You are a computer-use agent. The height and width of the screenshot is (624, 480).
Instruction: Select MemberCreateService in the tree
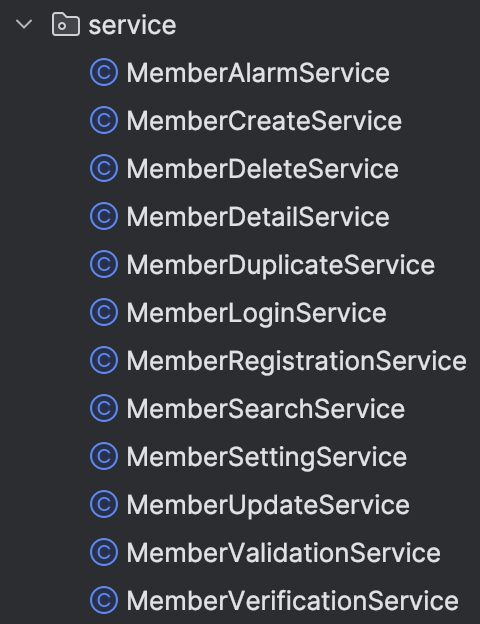264,121
